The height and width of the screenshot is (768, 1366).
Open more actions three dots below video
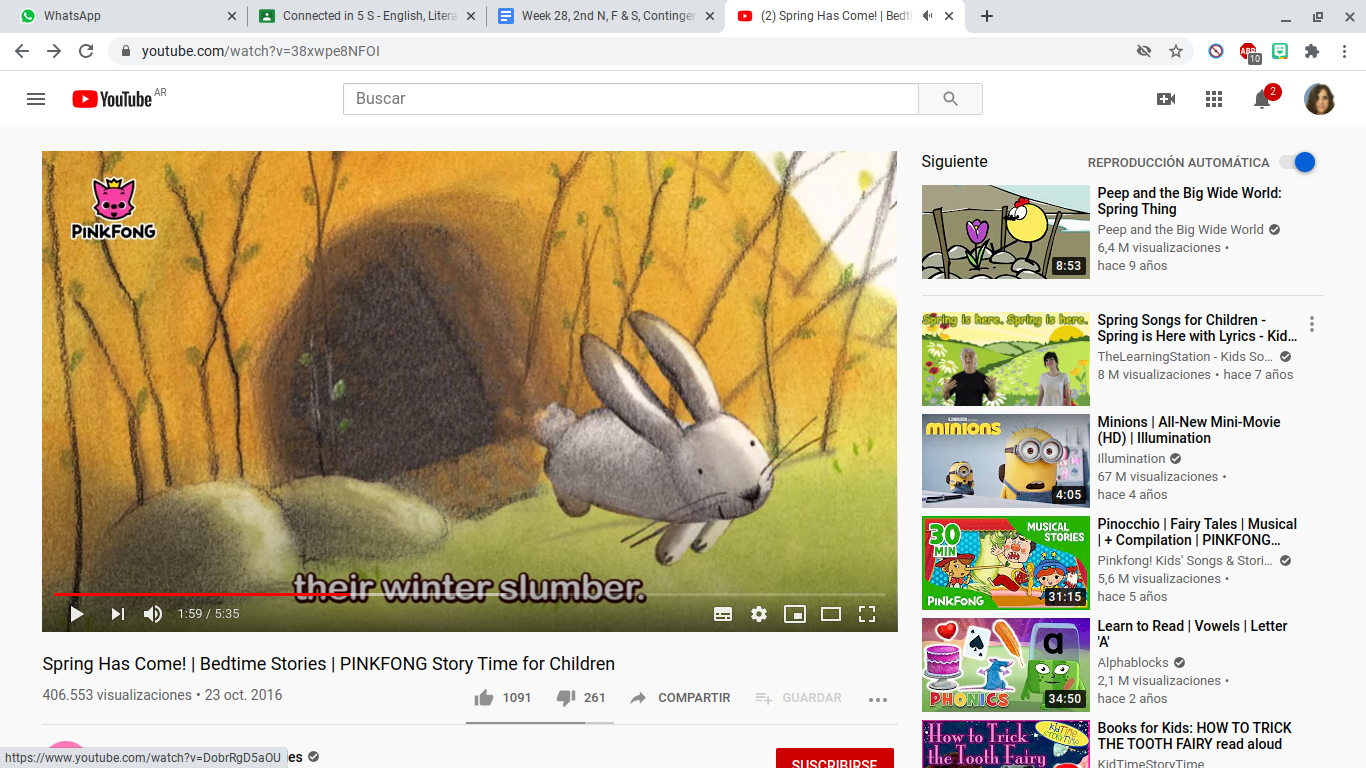point(878,699)
